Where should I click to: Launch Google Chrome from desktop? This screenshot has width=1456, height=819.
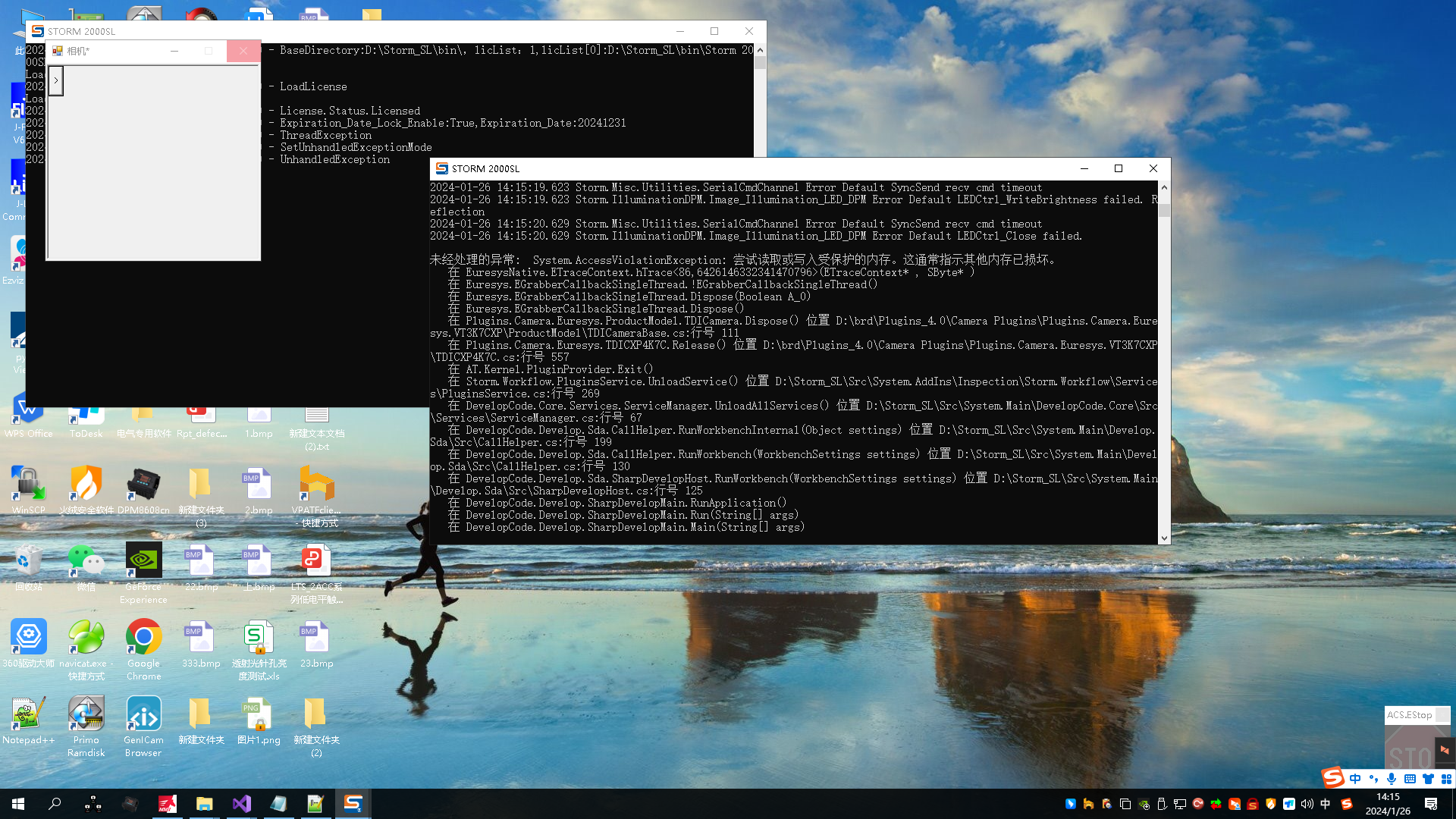point(143,650)
